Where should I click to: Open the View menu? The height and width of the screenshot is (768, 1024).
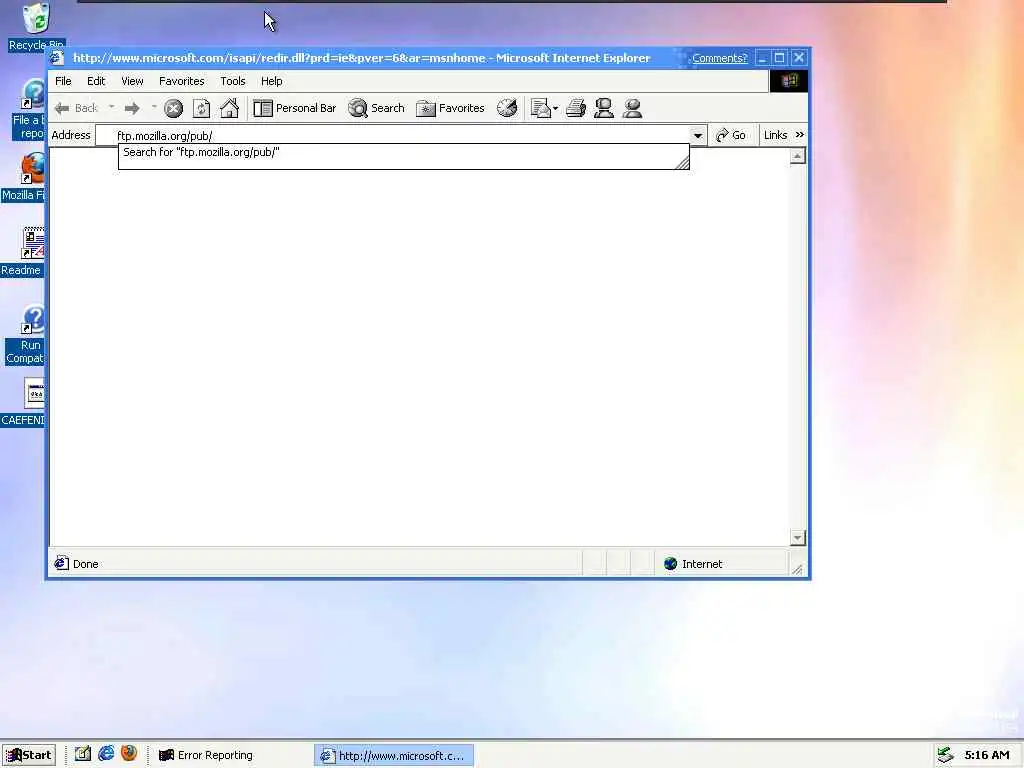coord(132,81)
